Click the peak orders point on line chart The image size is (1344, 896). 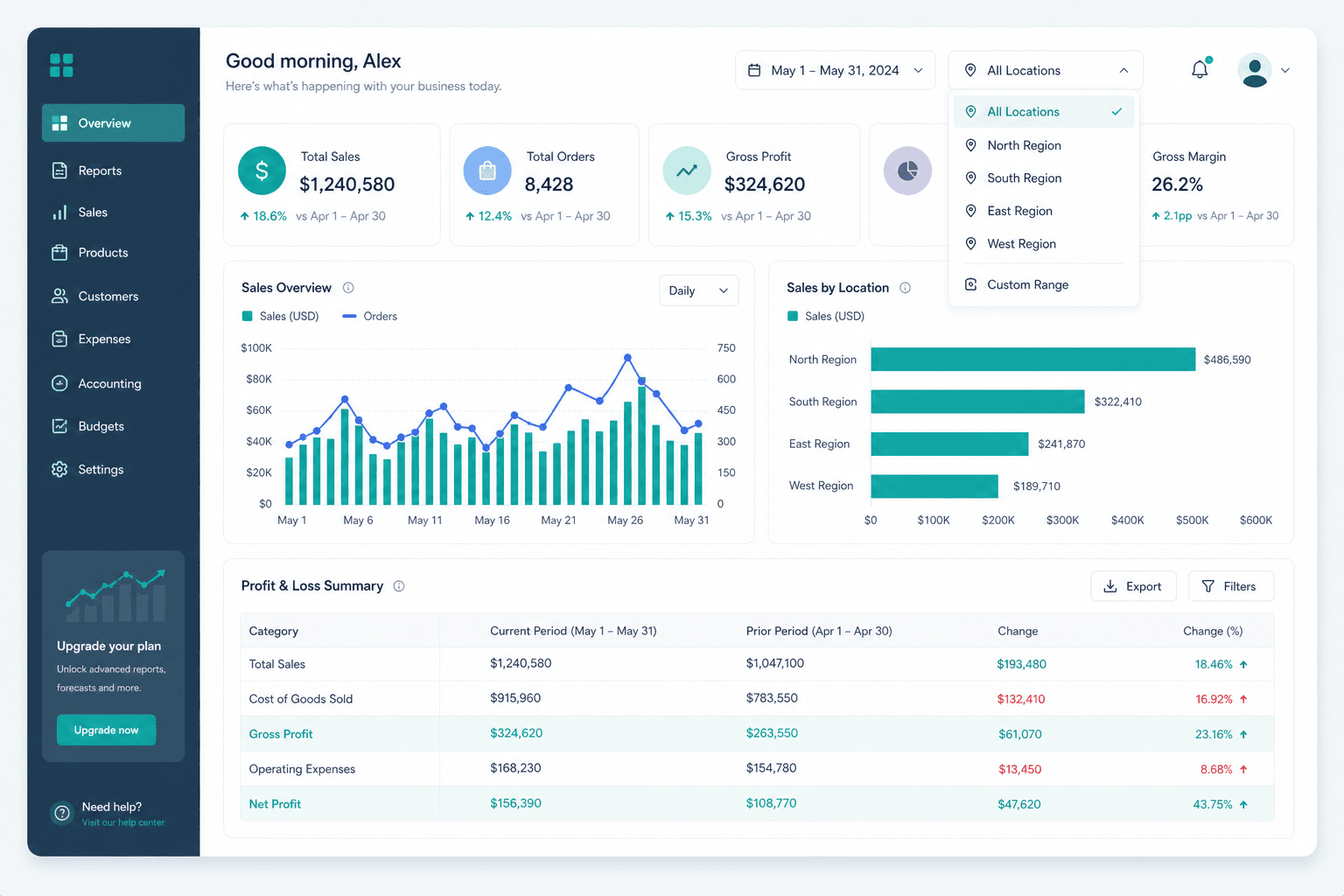pos(627,358)
